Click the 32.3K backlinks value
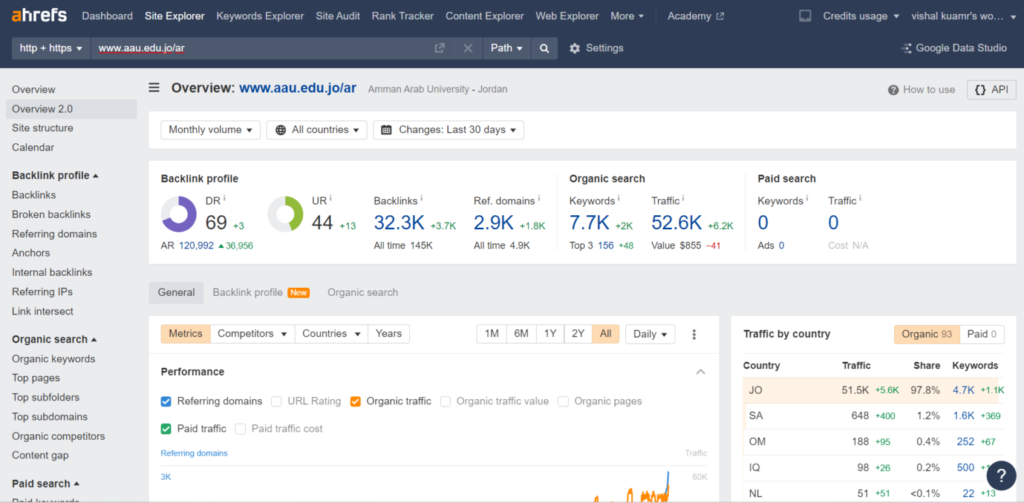Viewport: 1024px width, 503px height. [399, 223]
